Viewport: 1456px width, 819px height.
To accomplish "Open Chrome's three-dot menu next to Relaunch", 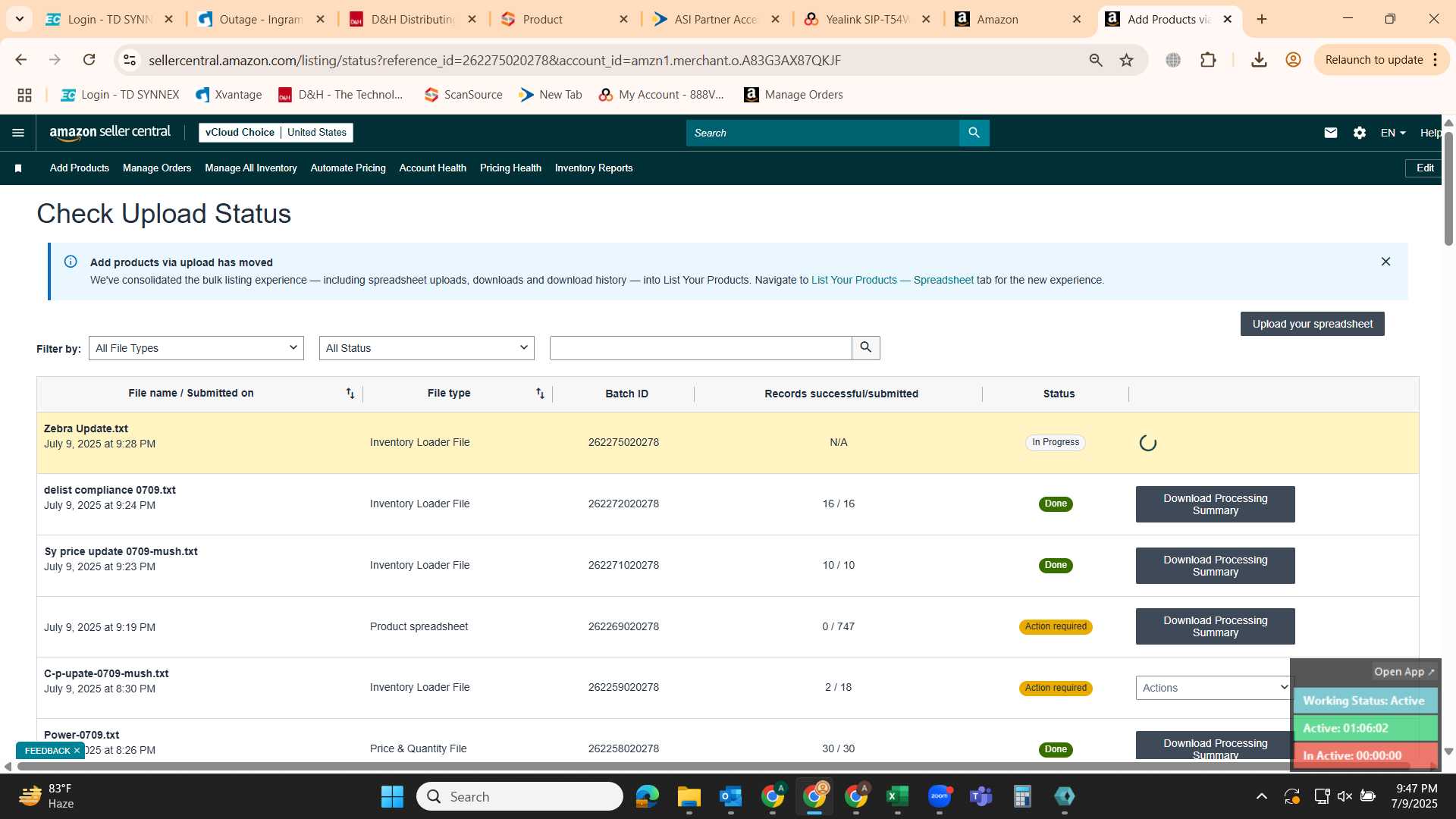I will click(1435, 60).
